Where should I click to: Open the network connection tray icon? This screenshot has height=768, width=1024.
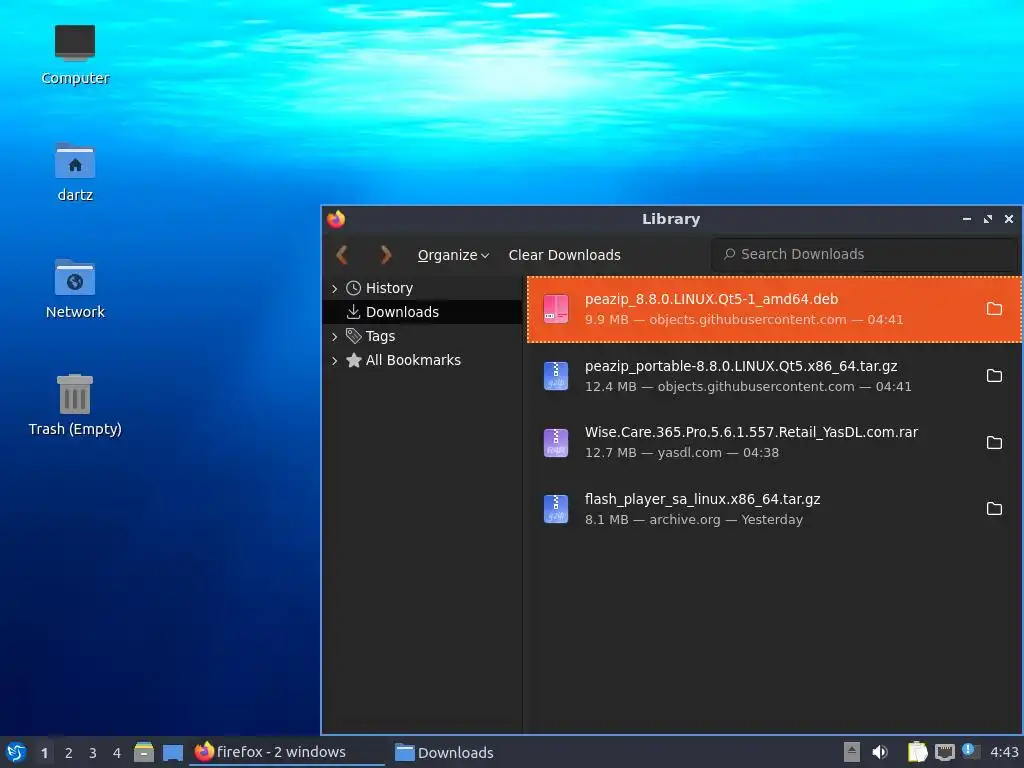(944, 752)
